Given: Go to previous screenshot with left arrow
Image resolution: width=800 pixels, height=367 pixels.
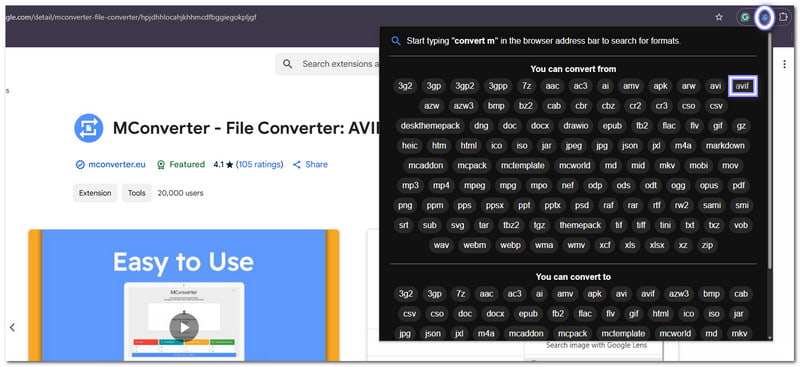Looking at the screenshot, I should (12, 327).
